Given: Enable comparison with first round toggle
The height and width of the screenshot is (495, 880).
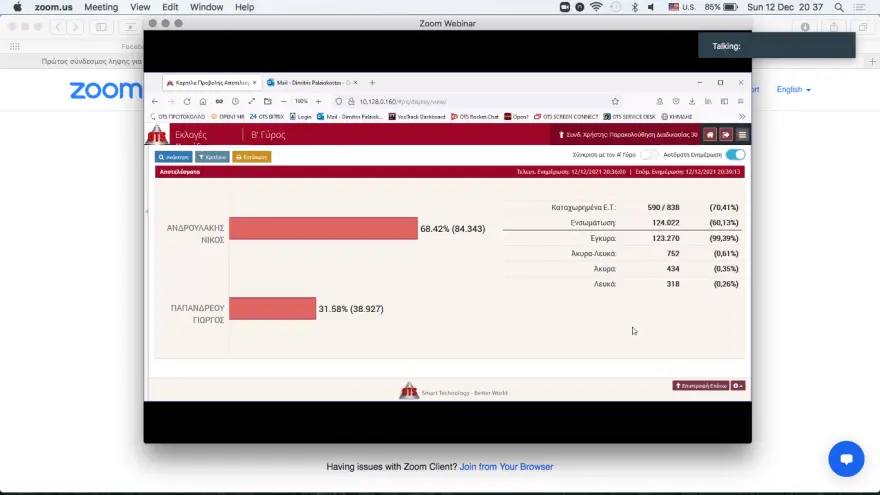Looking at the screenshot, I should [x=649, y=155].
